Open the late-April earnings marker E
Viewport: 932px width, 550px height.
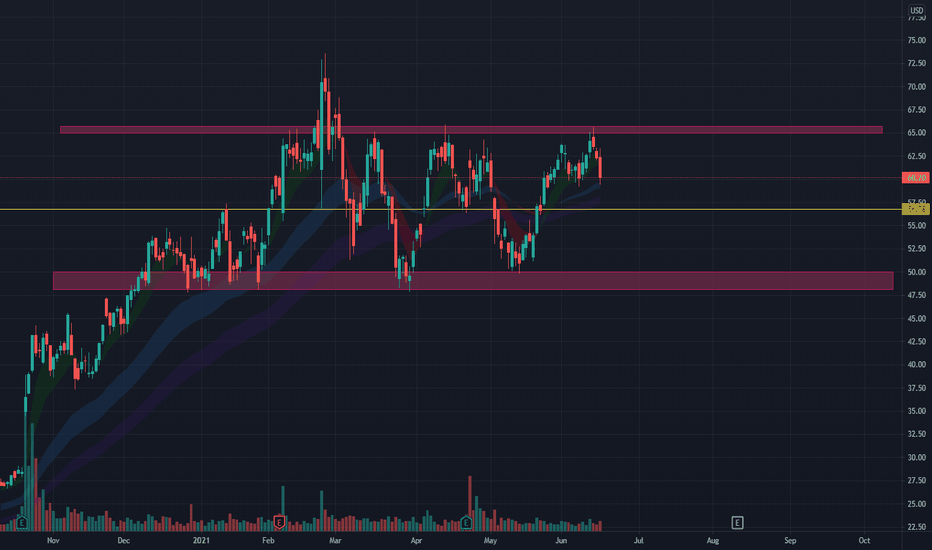(466, 523)
